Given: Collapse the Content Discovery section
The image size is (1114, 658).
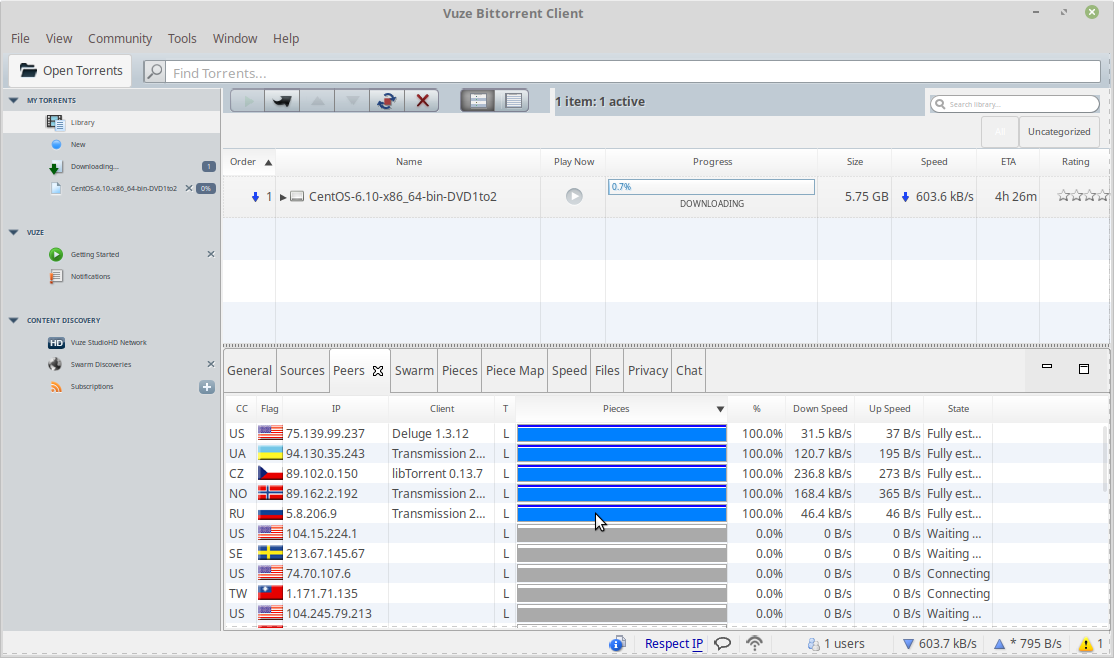Looking at the screenshot, I should tap(13, 320).
